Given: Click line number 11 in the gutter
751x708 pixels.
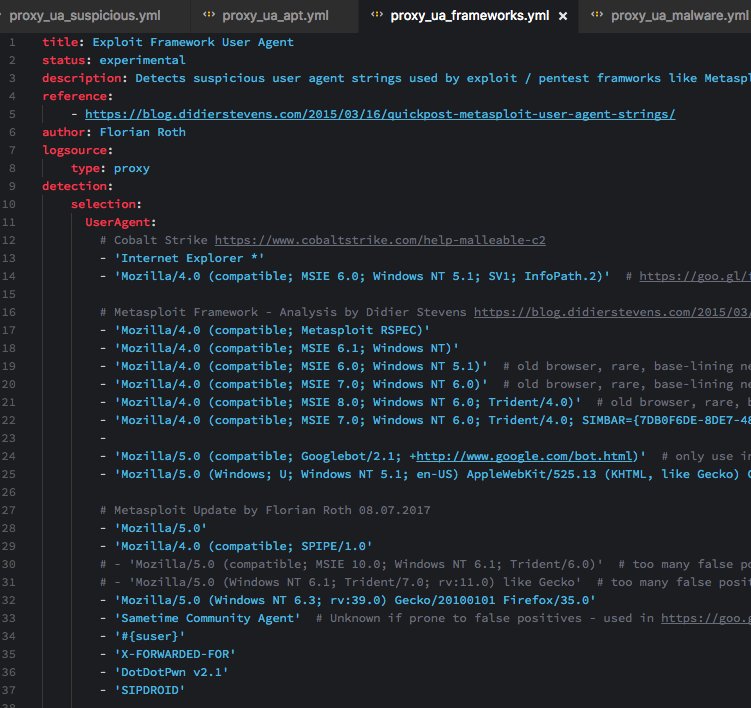Looking at the screenshot, I should point(9,222).
